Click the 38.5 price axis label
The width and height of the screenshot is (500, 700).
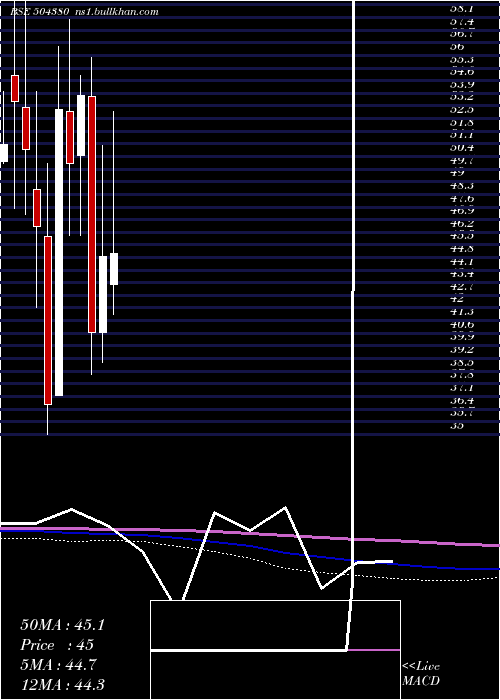(x=462, y=362)
